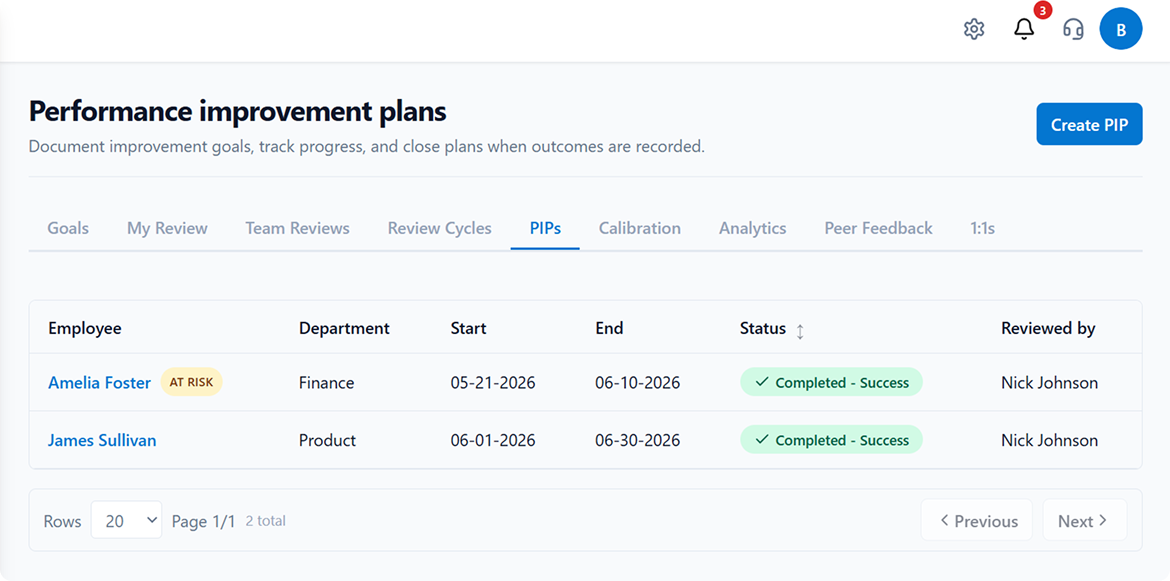1170x581 pixels.
Task: Click Nick Johnson in James Sullivan's row
Action: (1050, 440)
